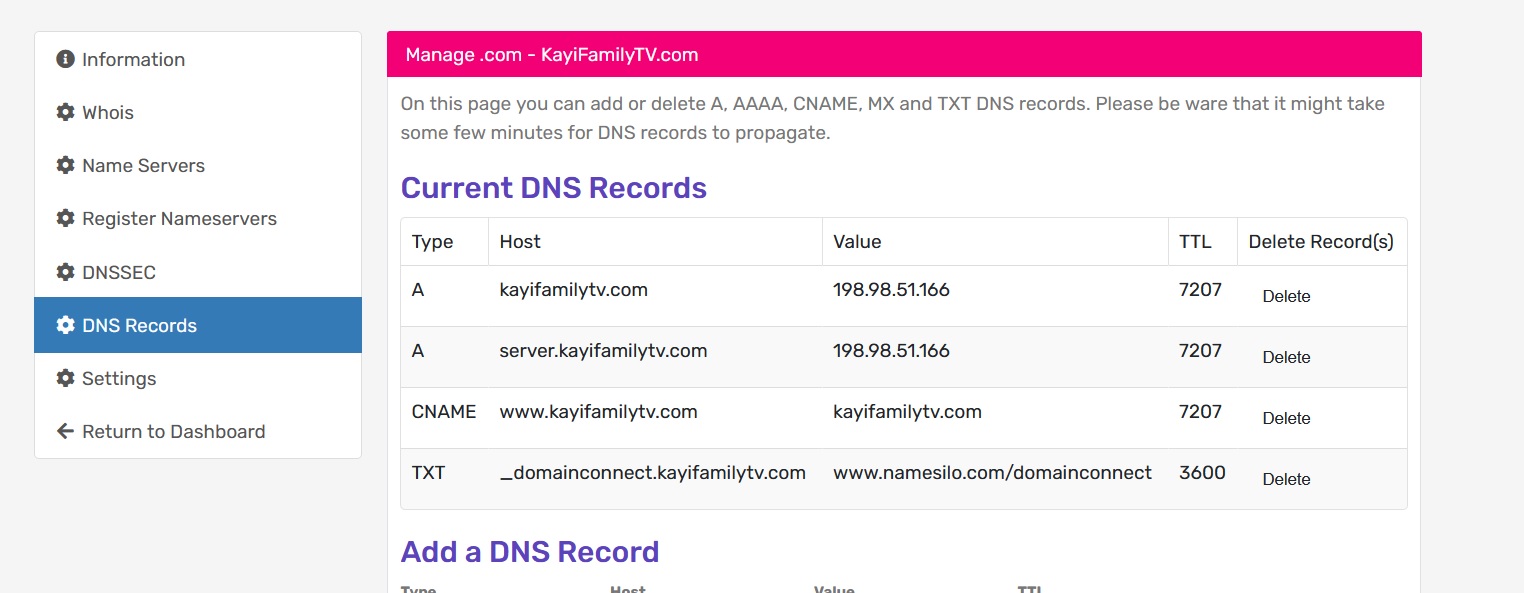Click the gear icon beside DNSSEC
Screen dimensions: 1524x593
point(66,272)
